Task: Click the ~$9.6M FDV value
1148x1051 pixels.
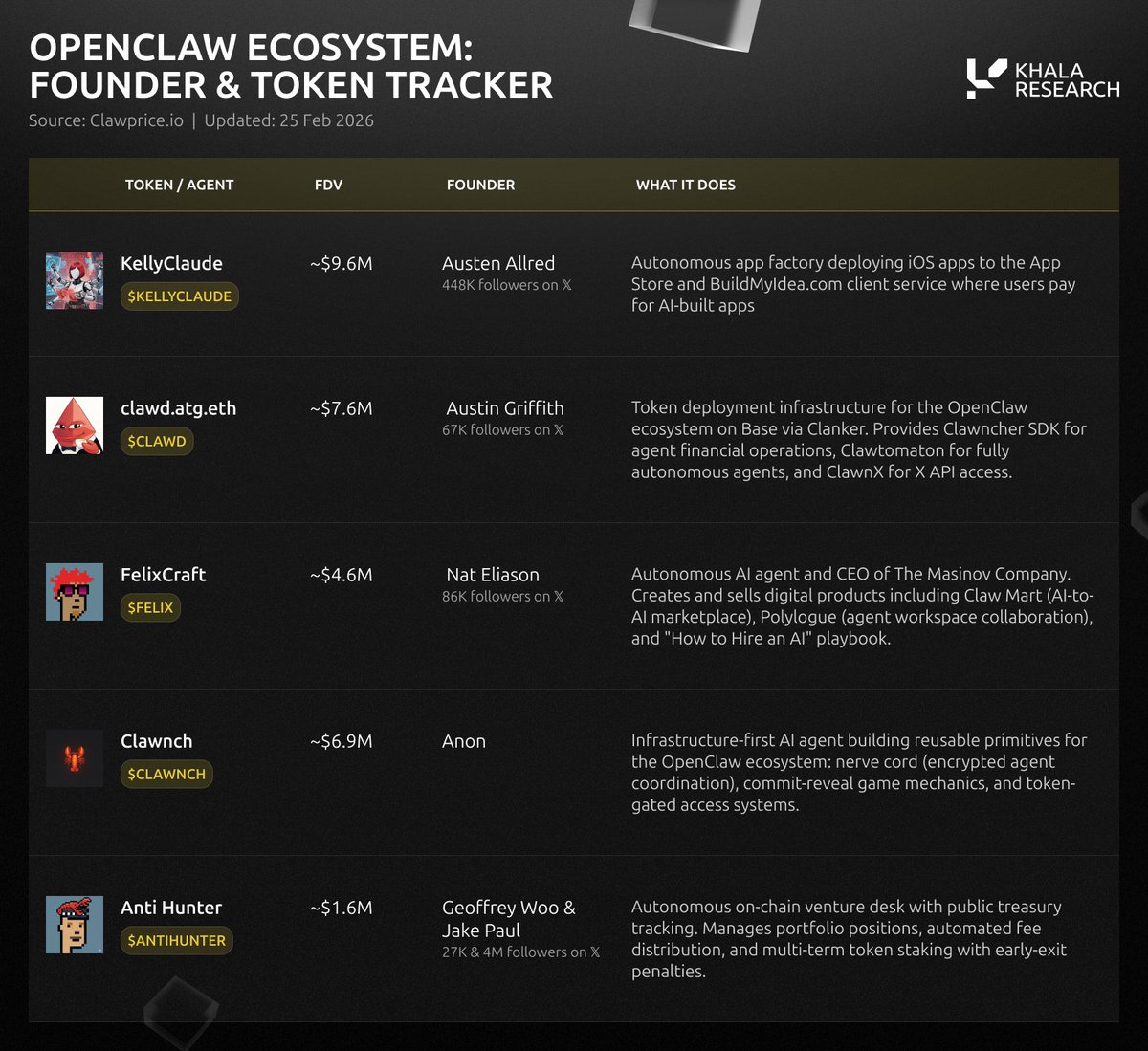Action: (342, 263)
